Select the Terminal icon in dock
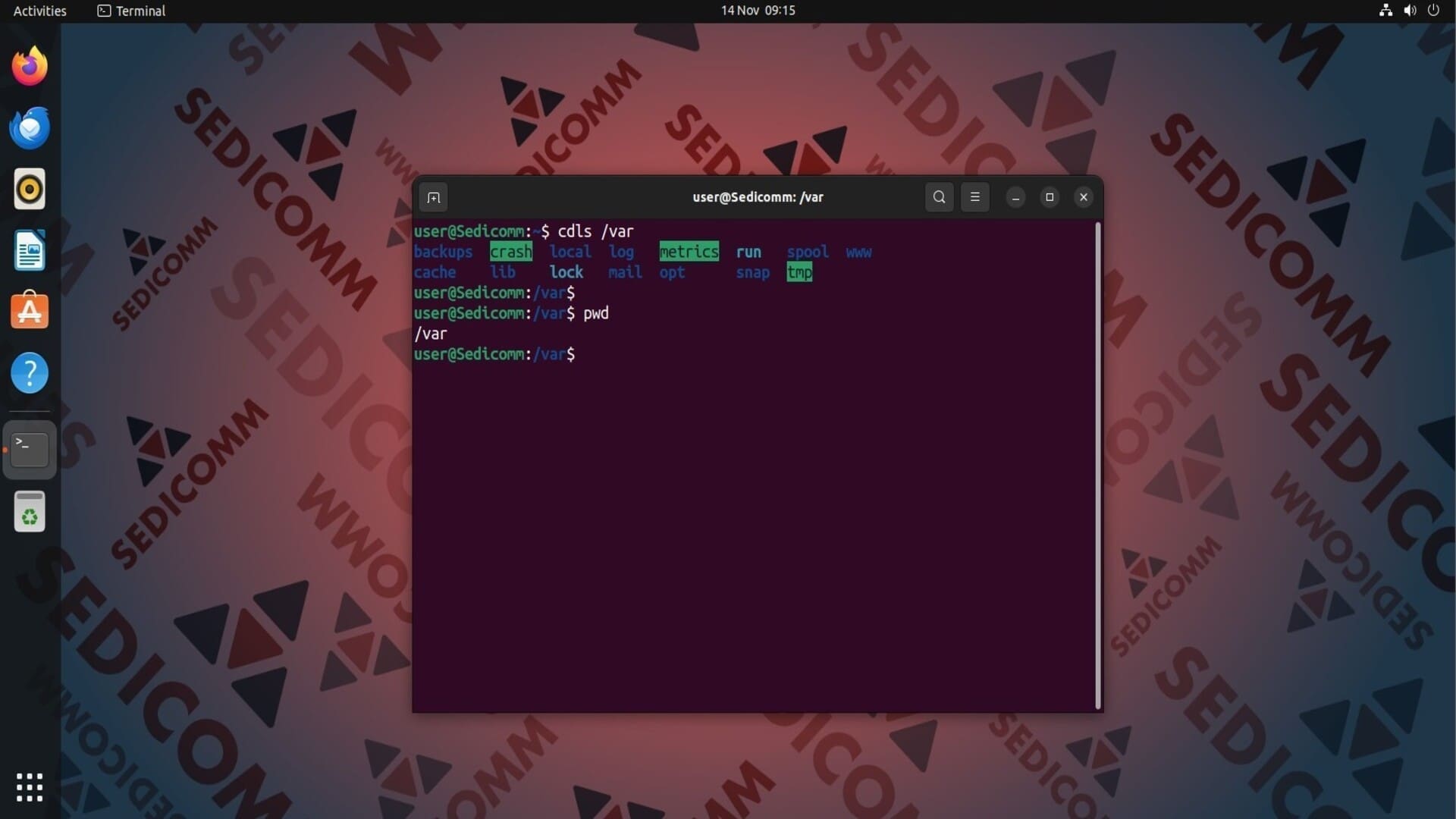1456x819 pixels. tap(30, 449)
